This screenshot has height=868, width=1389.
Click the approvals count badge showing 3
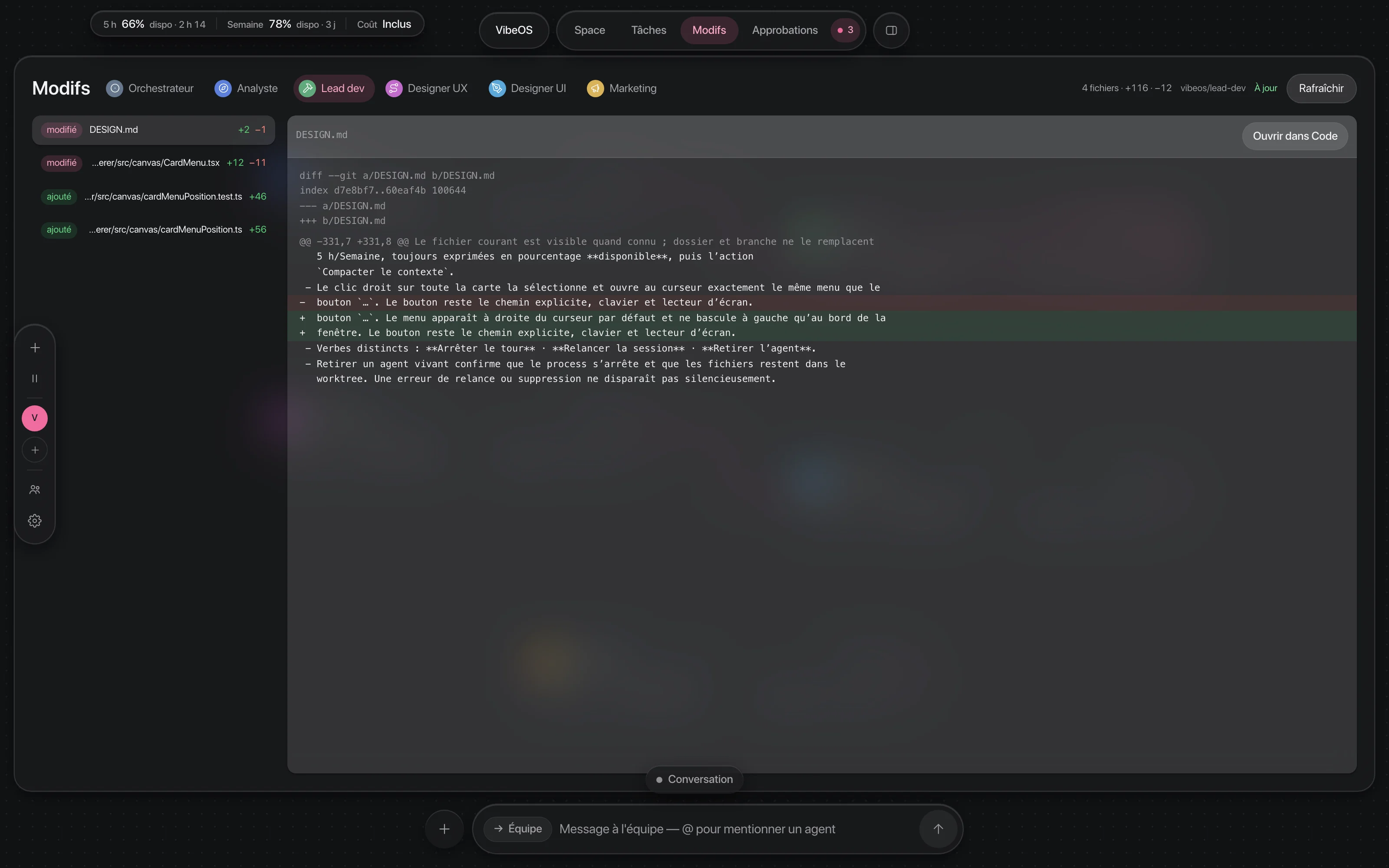845,30
